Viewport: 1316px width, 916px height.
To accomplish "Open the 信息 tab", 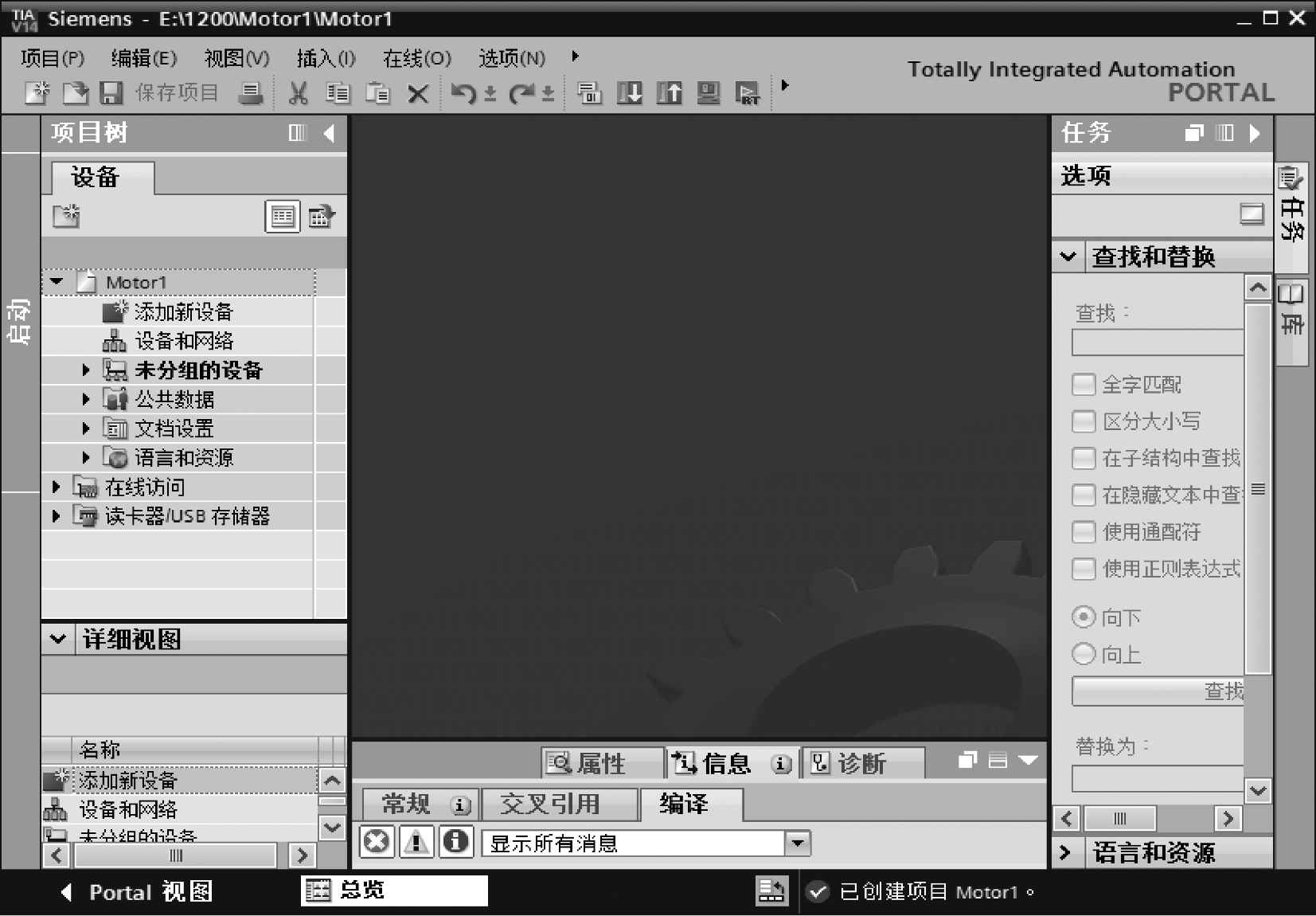I will (732, 763).
